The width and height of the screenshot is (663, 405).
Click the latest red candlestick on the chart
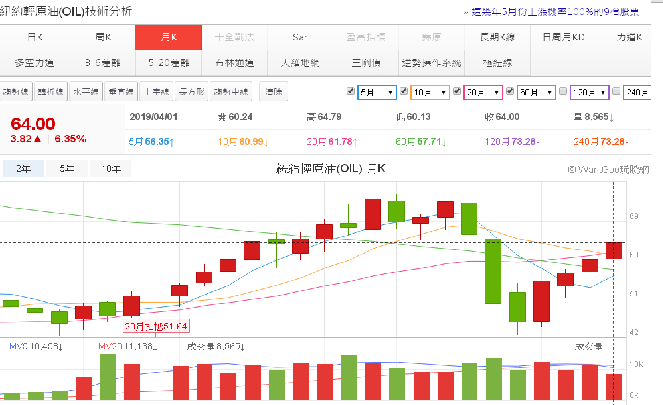[x=614, y=250]
